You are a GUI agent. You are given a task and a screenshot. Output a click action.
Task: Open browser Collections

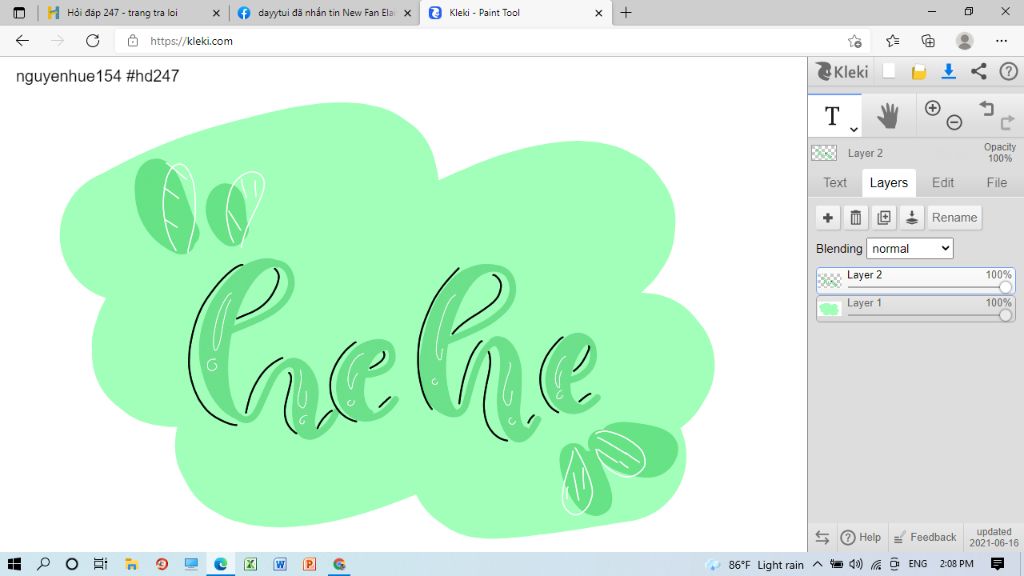click(928, 41)
